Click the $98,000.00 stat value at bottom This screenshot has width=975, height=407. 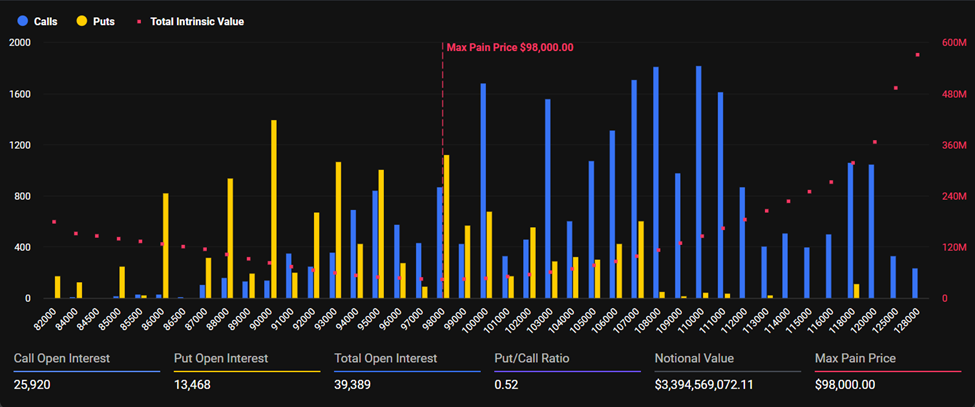(845, 385)
